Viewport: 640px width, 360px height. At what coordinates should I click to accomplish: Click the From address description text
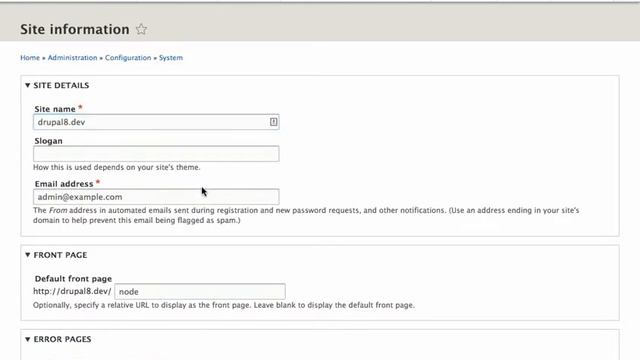(306, 216)
